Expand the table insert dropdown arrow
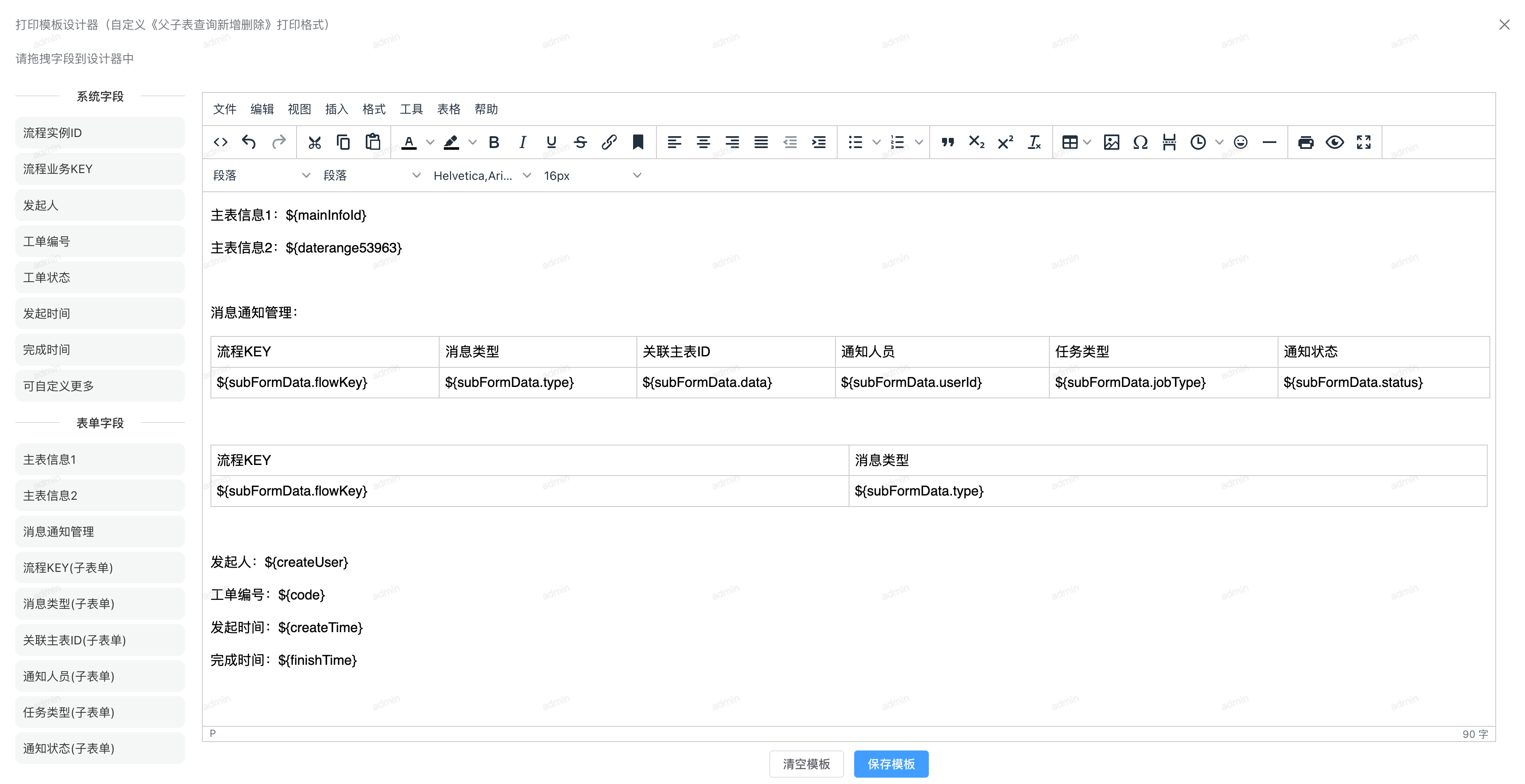The height and width of the screenshot is (784, 1525). tap(1087, 142)
